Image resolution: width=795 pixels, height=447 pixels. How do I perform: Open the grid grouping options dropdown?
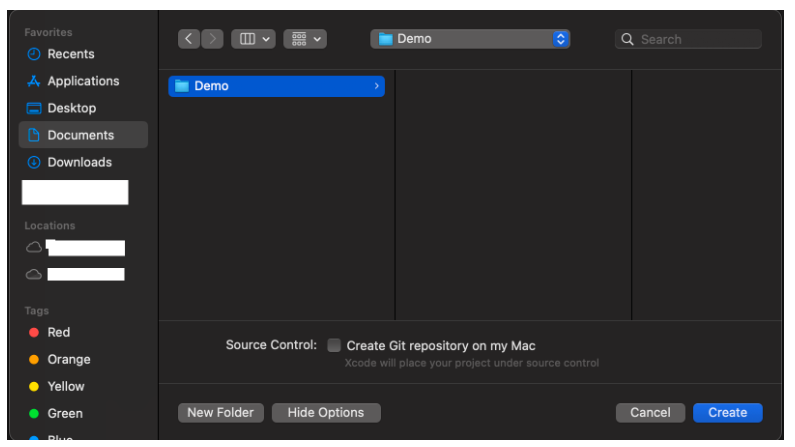[305, 39]
